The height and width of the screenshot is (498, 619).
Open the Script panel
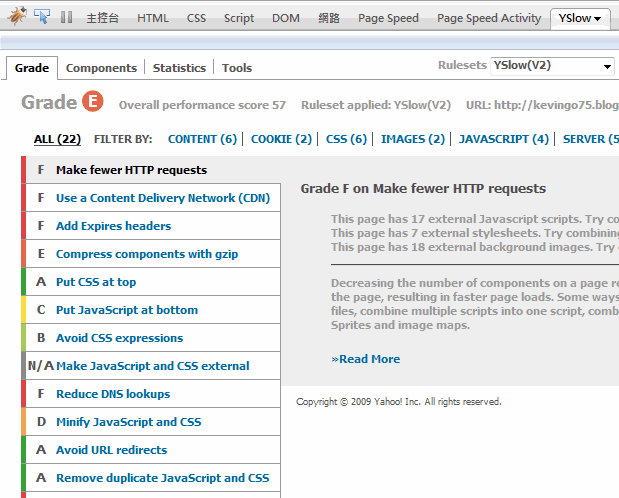pos(239,18)
